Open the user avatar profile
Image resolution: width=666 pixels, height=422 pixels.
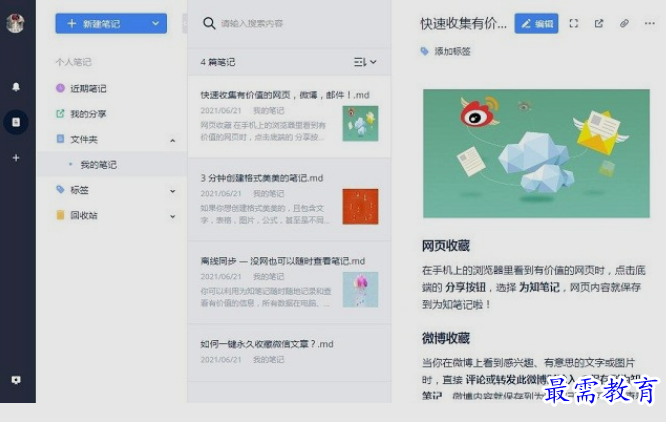click(x=15, y=23)
